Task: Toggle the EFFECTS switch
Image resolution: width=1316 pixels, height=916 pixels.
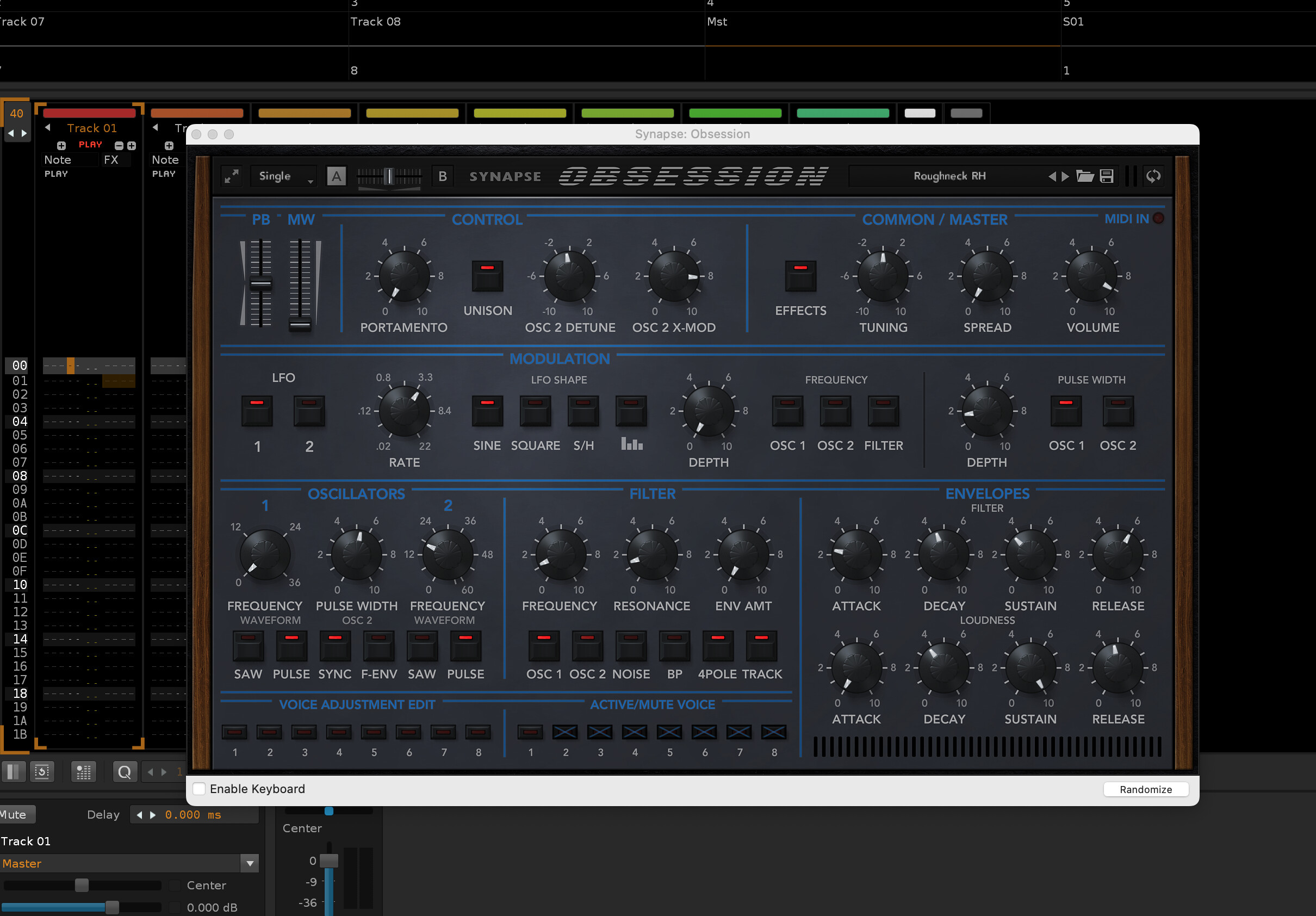Action: (800, 276)
